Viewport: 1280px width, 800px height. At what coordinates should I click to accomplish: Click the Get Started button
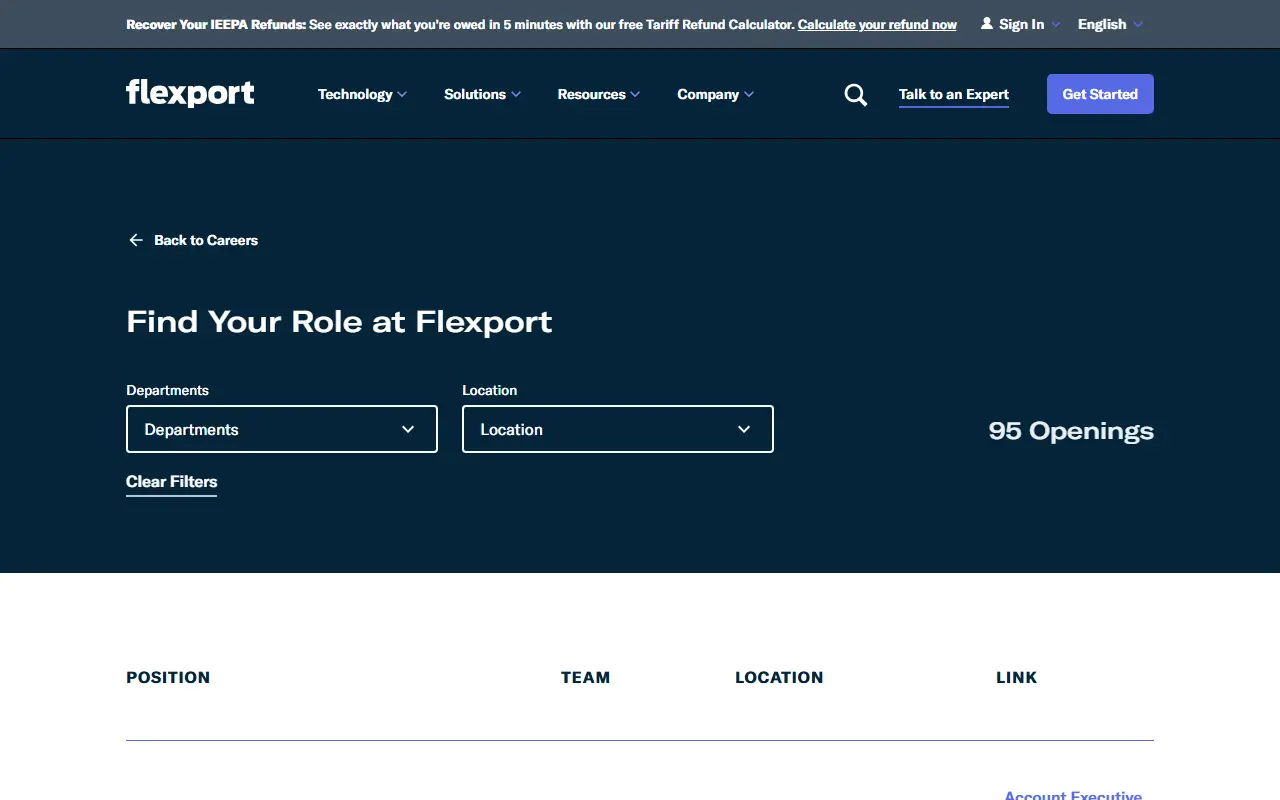tap(1100, 94)
